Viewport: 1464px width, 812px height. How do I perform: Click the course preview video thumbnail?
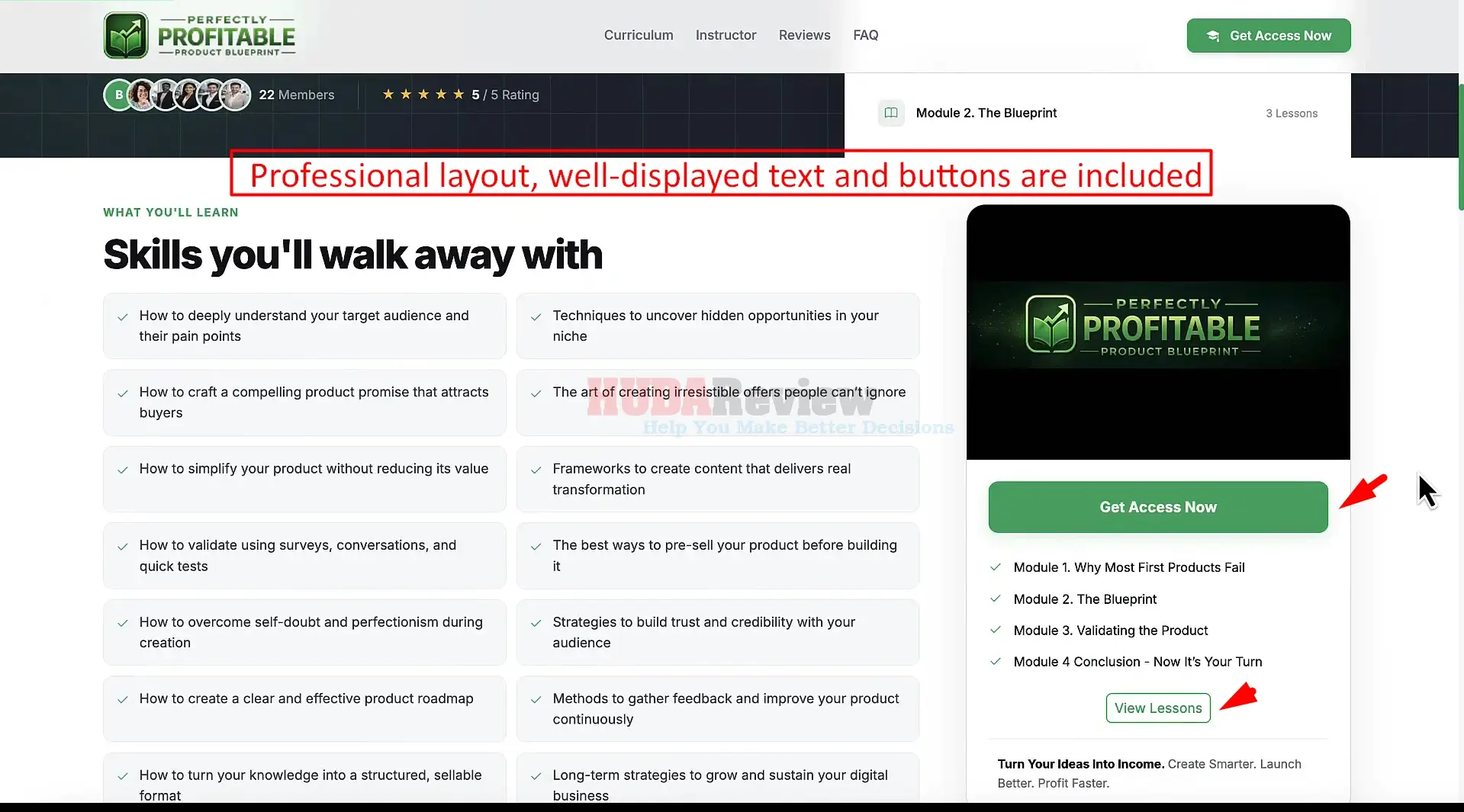tap(1157, 332)
